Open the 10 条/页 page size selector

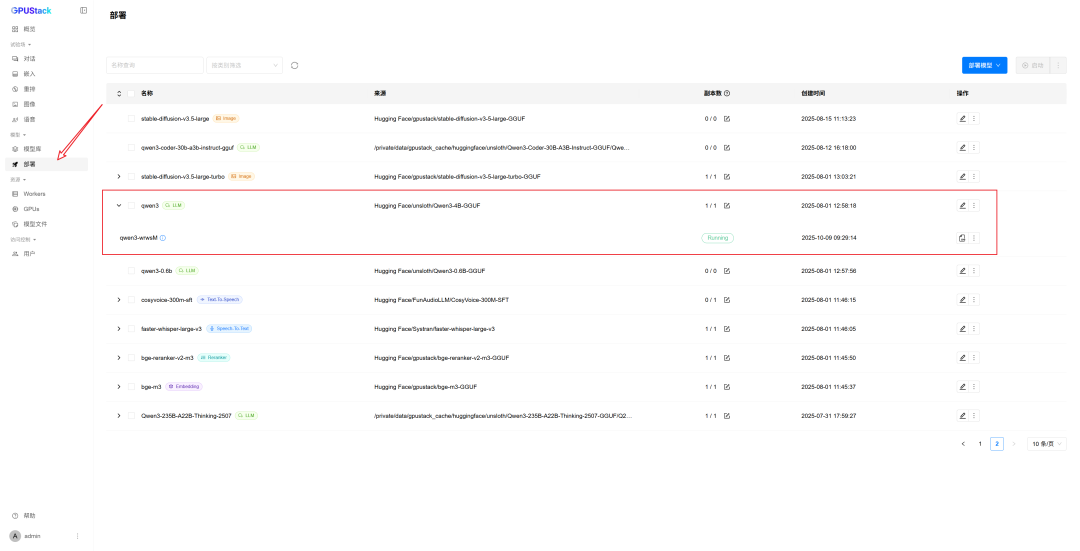[x=1047, y=443]
